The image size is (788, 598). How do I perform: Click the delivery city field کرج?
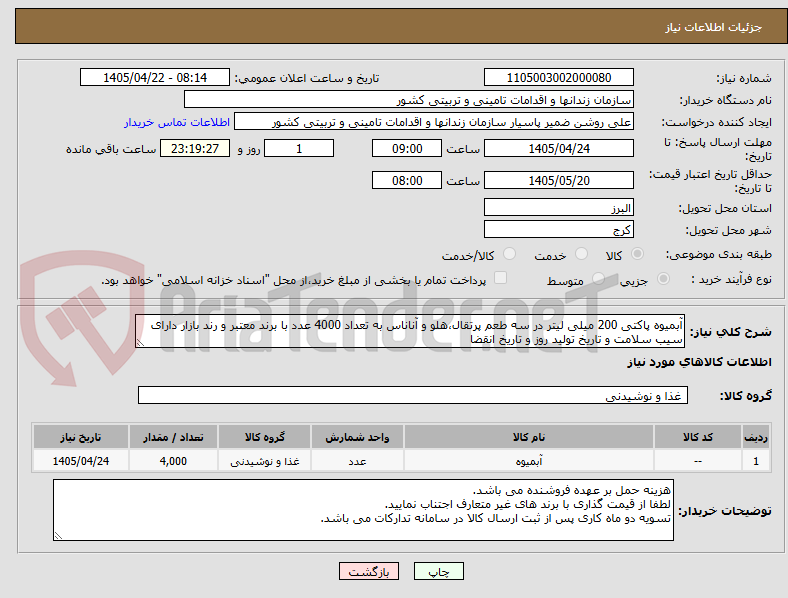tap(559, 229)
